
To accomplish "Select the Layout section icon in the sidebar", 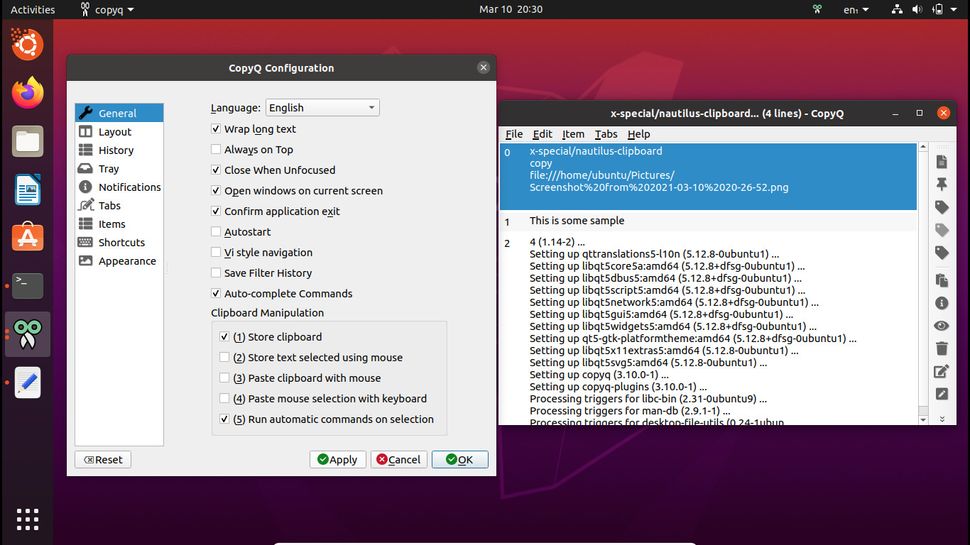I will 85,131.
